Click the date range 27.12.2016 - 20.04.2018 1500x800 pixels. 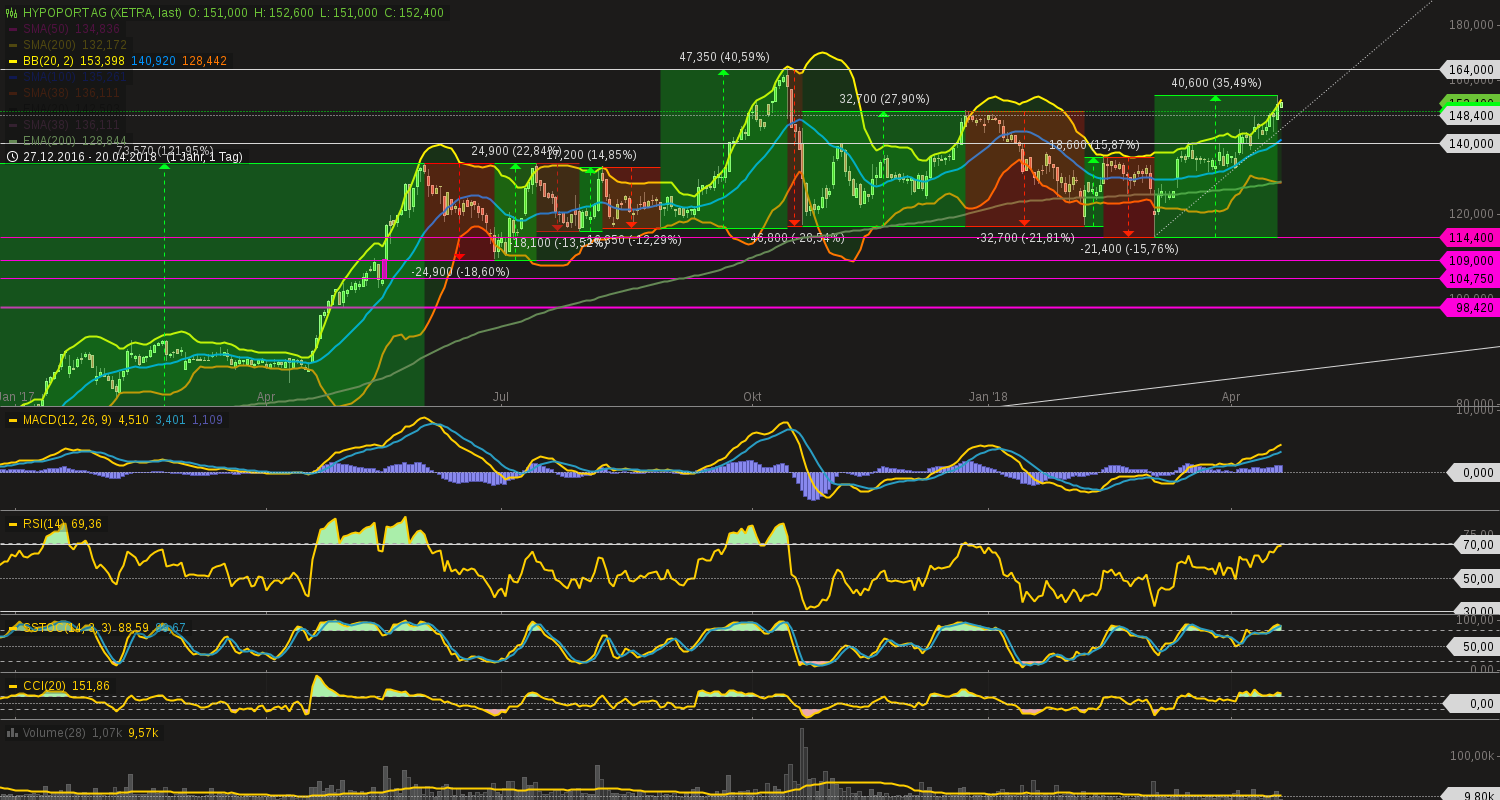click(x=92, y=157)
